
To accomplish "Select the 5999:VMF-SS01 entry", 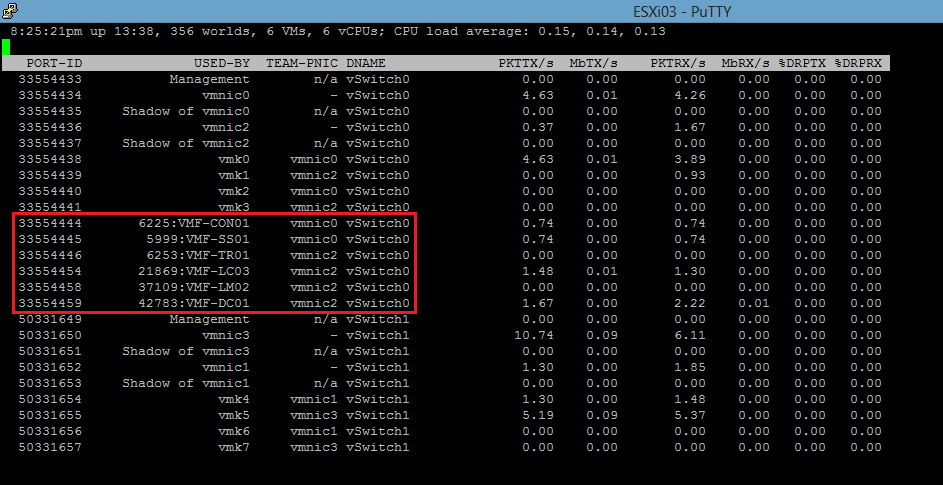I will pyautogui.click(x=197, y=239).
